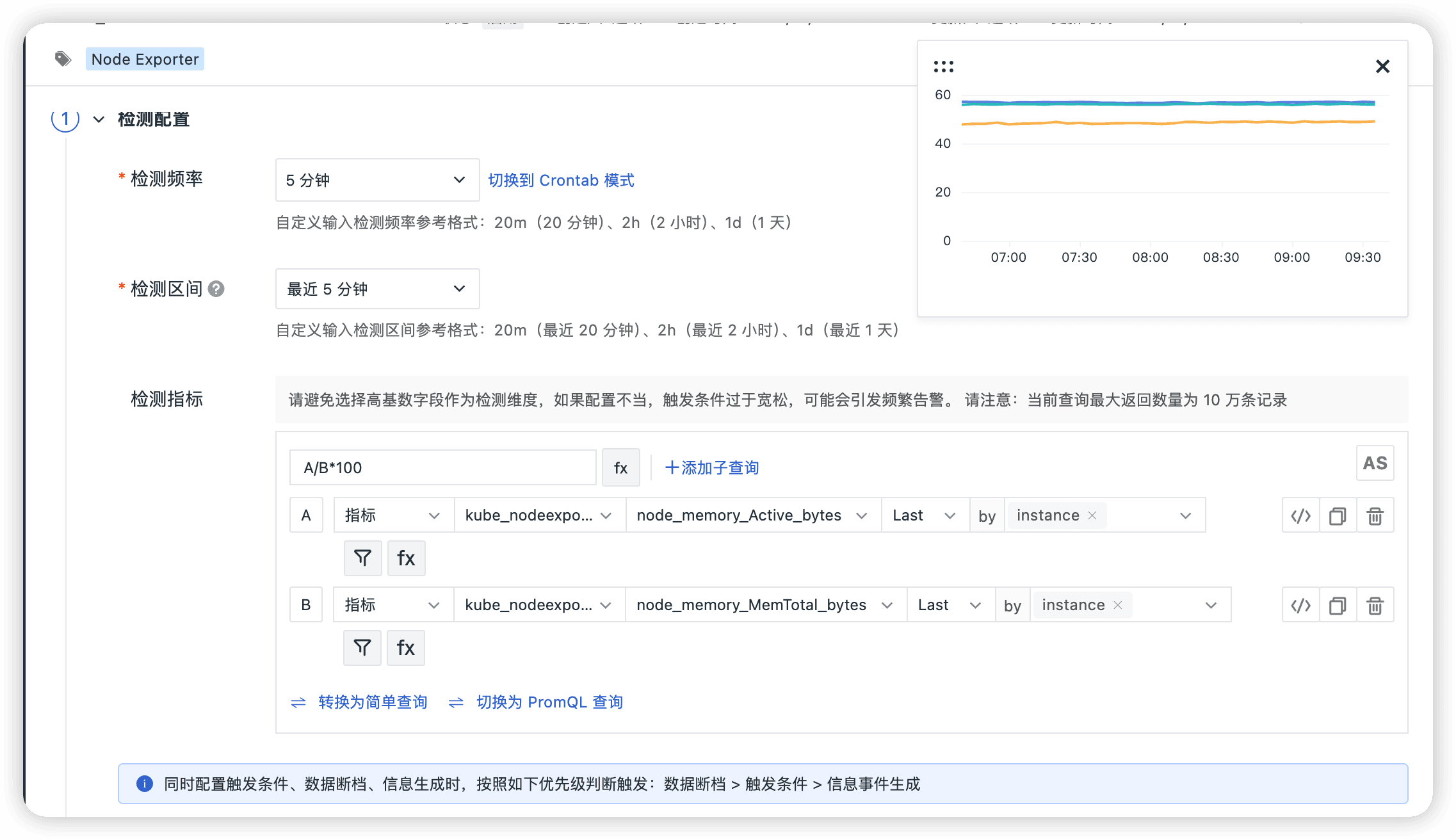Delete query B with trash icon
Viewport: 1456px width, 840px height.
1375,605
